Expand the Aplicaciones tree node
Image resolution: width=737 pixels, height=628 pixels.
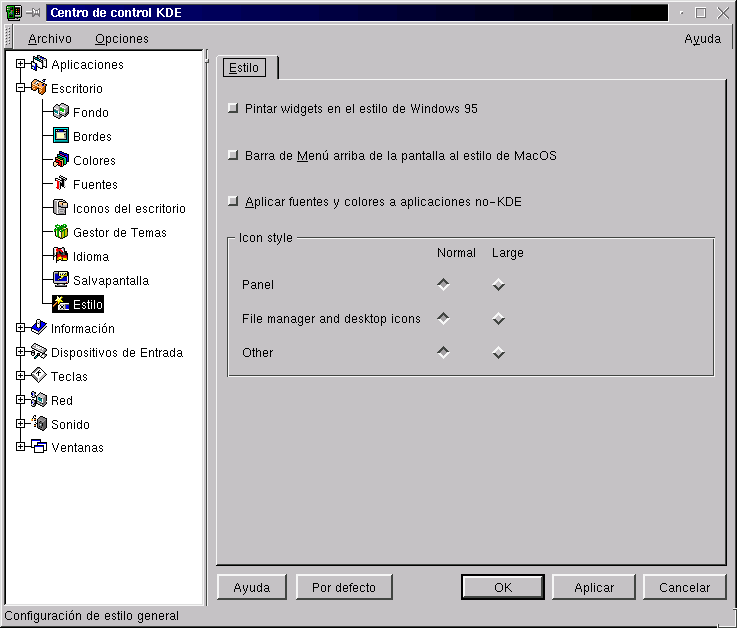pos(20,64)
